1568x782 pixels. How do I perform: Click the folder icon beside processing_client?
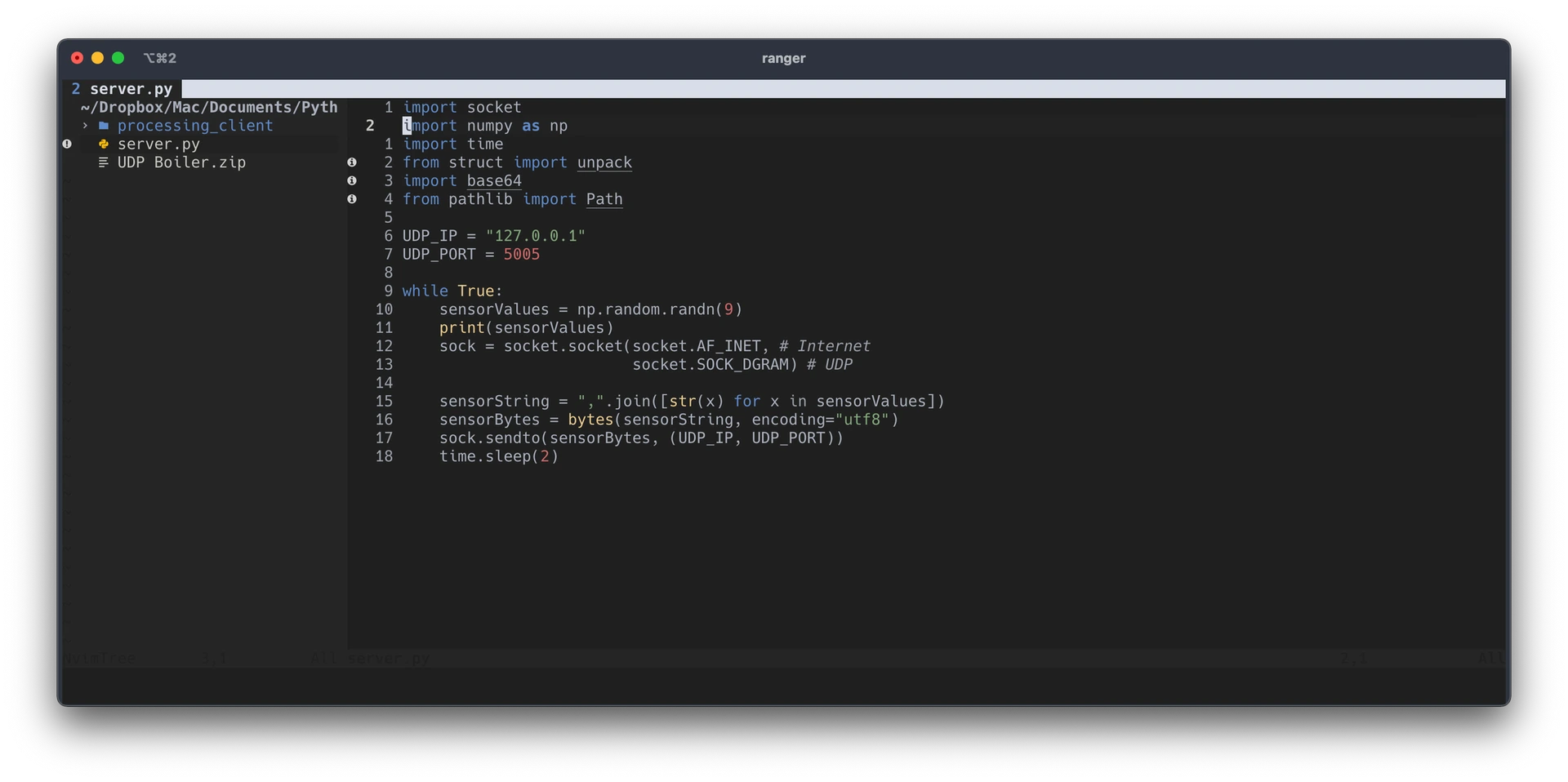[104, 126]
